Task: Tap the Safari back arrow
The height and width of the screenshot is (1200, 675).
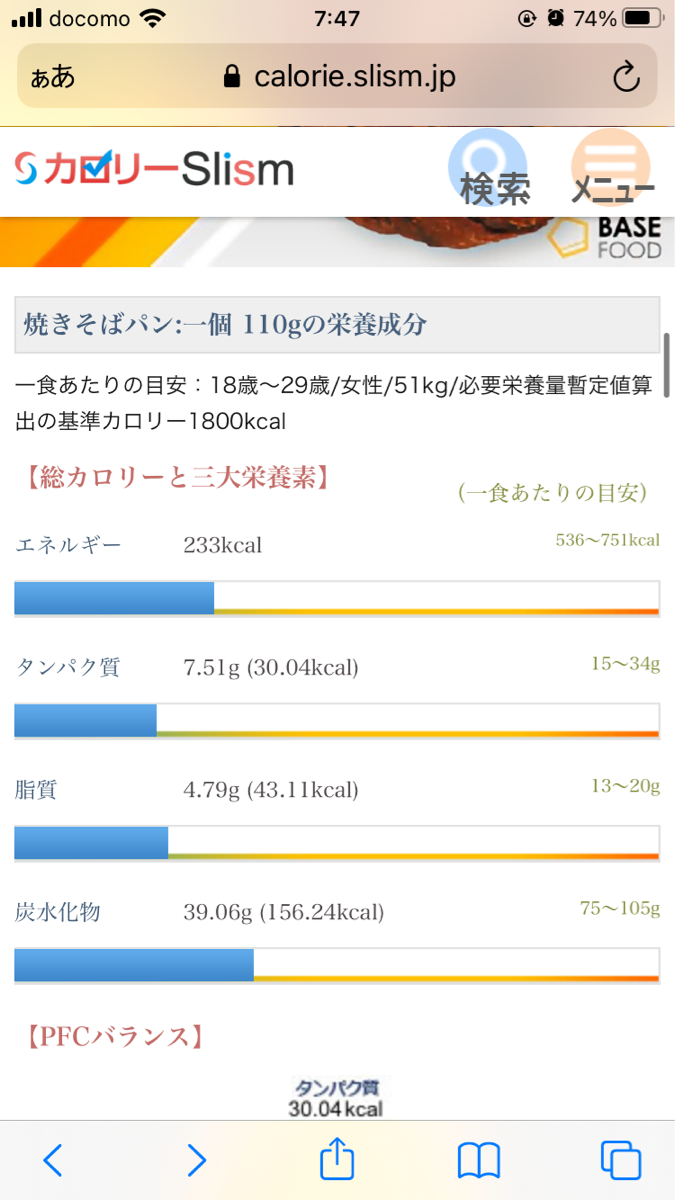Action: click(53, 1160)
